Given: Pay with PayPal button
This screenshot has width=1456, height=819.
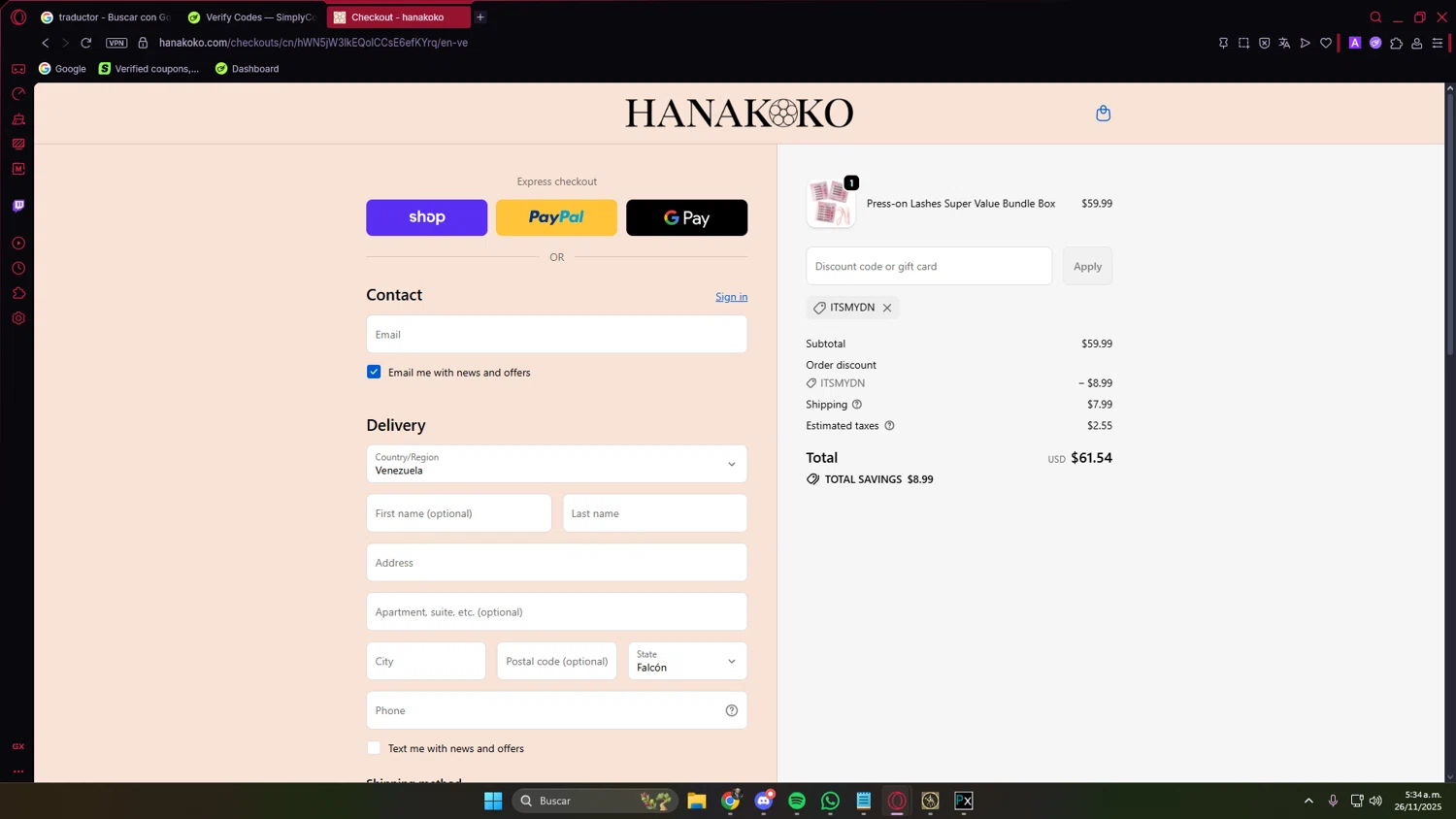Looking at the screenshot, I should (556, 217).
